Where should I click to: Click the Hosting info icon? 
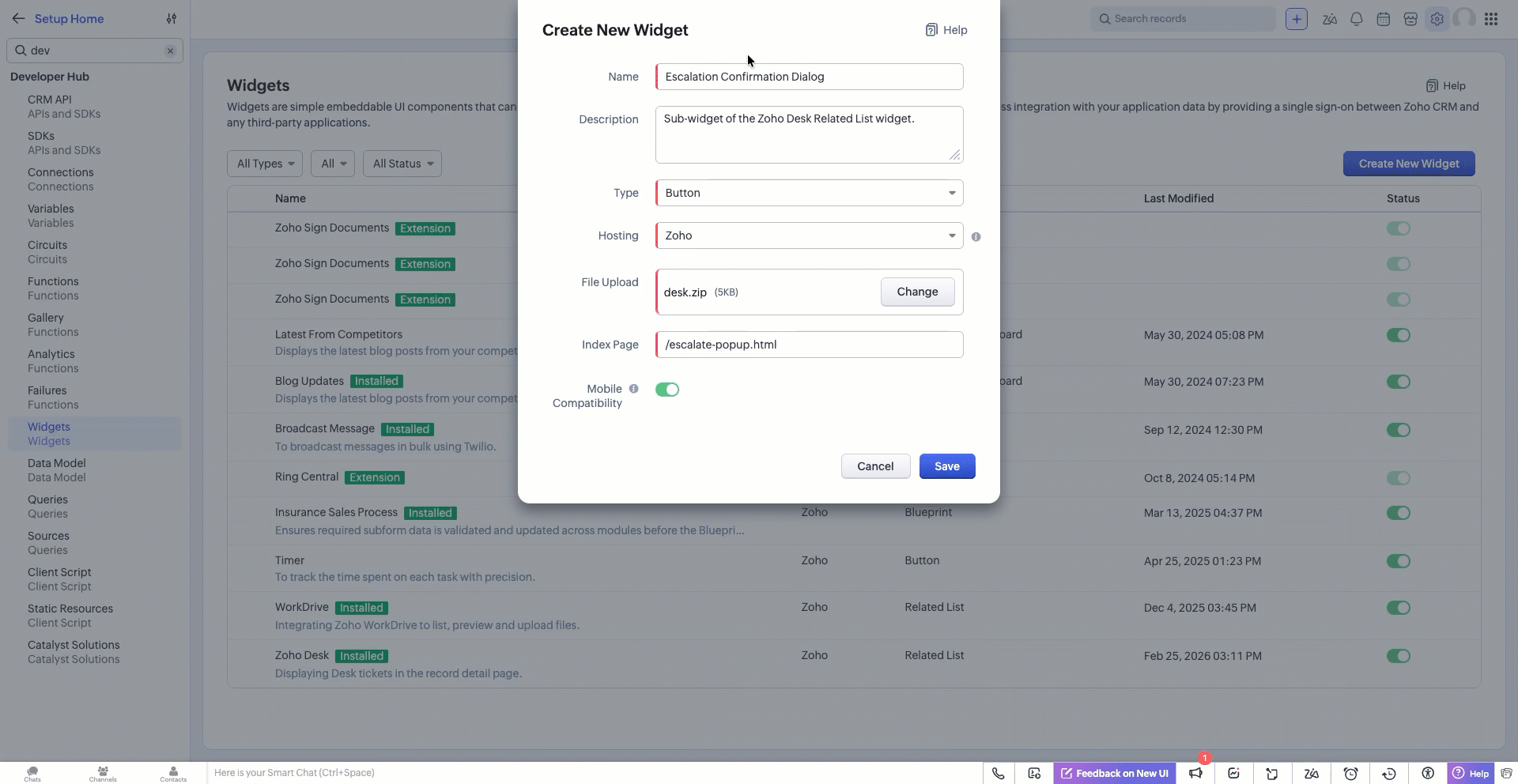[x=976, y=236]
